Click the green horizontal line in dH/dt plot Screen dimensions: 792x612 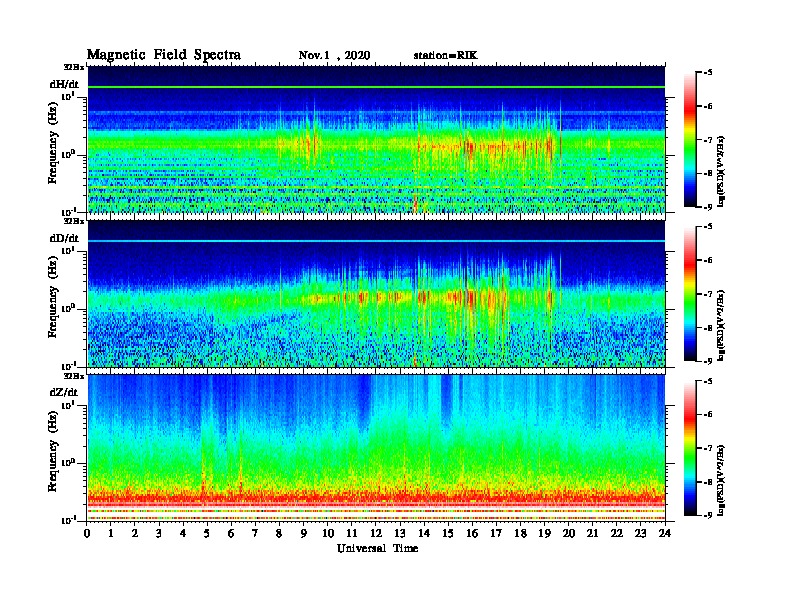376,87
